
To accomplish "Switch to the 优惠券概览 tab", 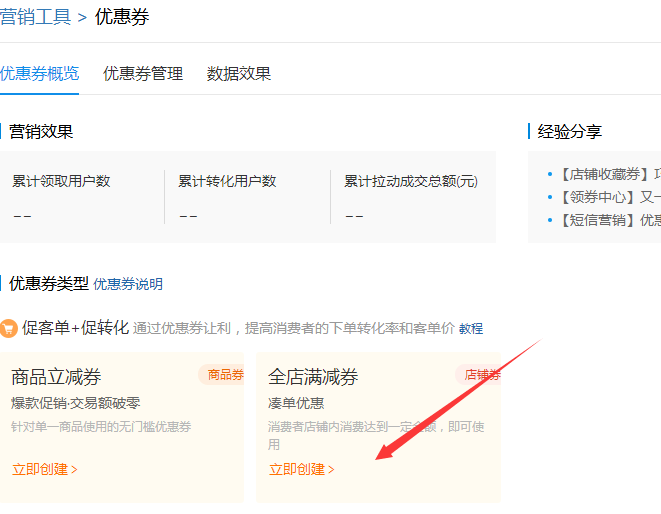I will click(39, 73).
